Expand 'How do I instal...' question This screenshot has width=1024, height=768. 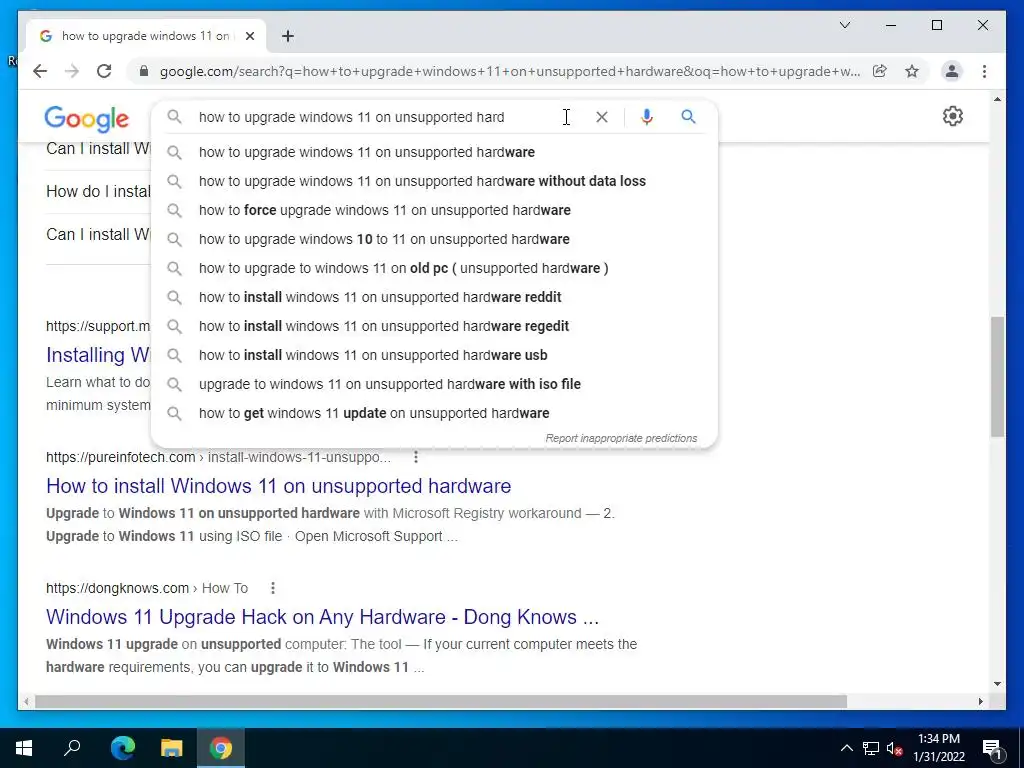click(x=98, y=191)
